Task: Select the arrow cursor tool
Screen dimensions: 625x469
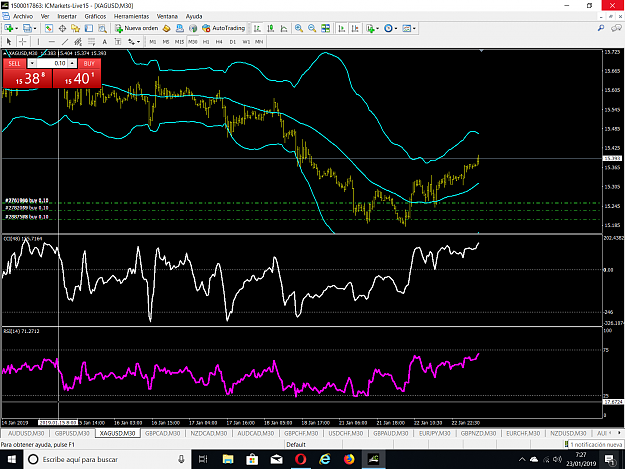Action: point(9,41)
